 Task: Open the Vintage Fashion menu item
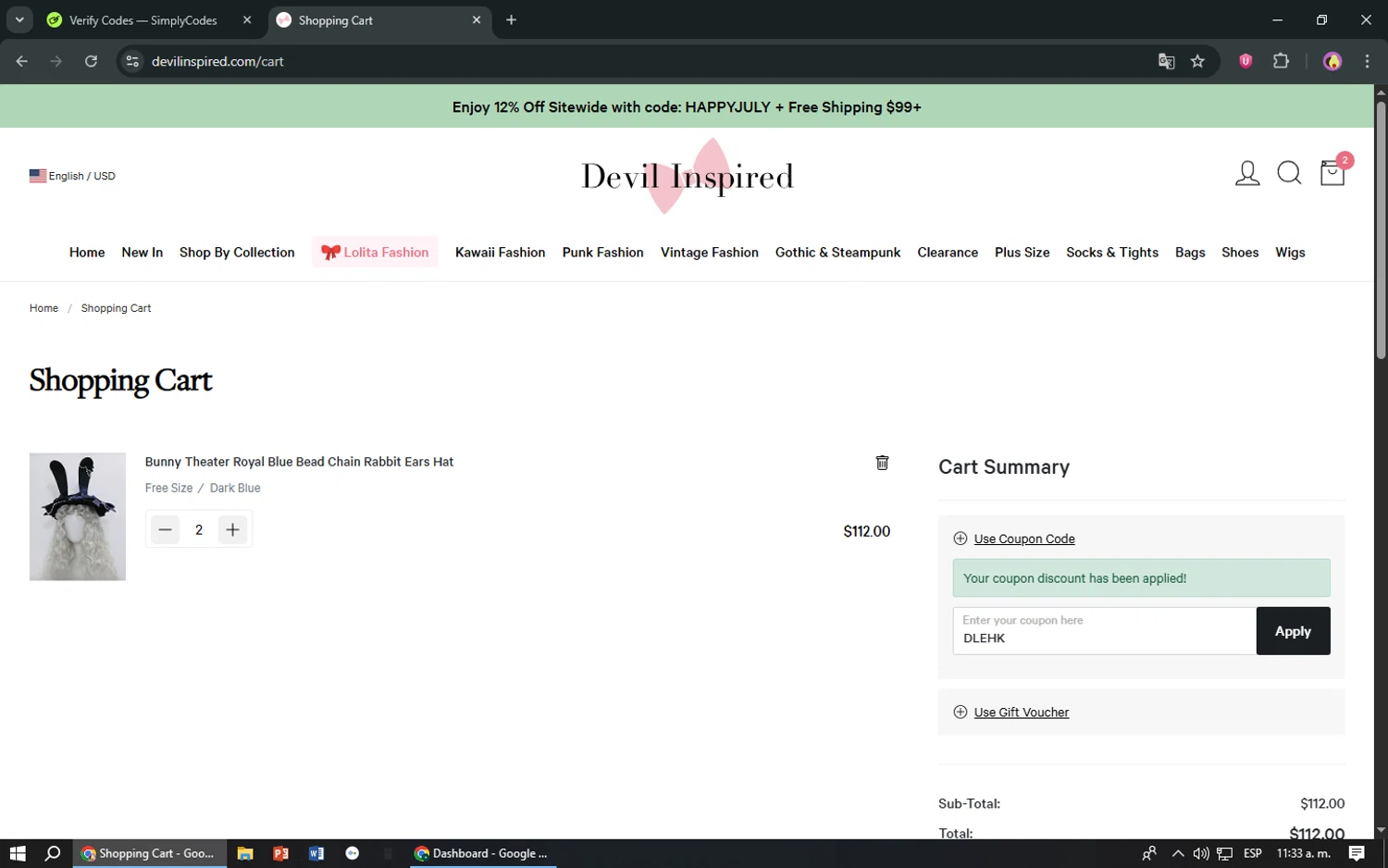point(709,253)
